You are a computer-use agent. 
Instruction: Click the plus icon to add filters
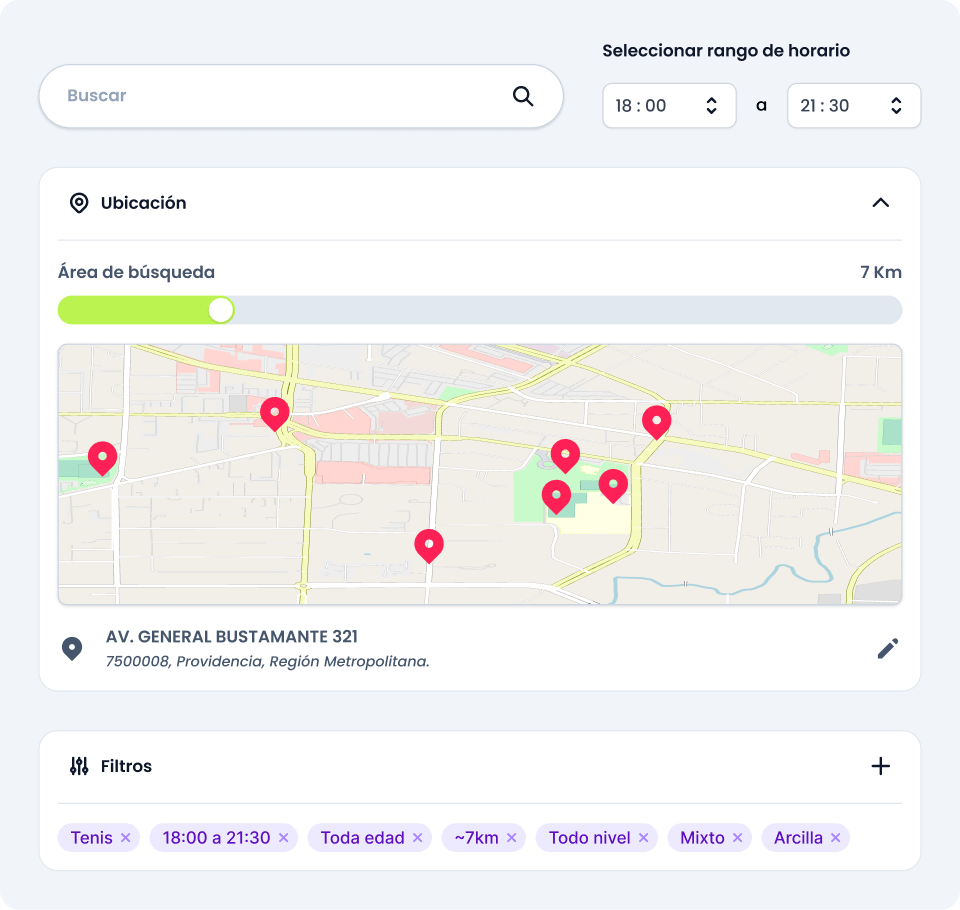(880, 766)
